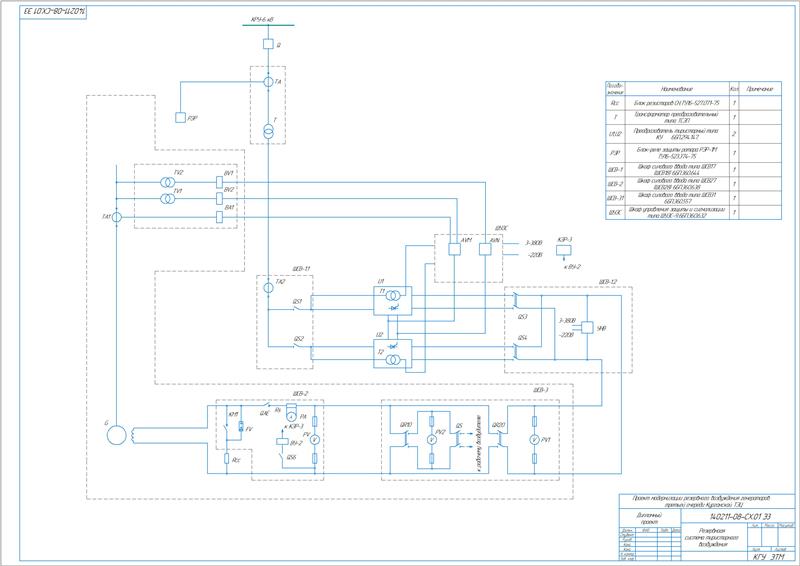
Task: Click the TV2 voltage transformer symbol
Action: (x=166, y=182)
